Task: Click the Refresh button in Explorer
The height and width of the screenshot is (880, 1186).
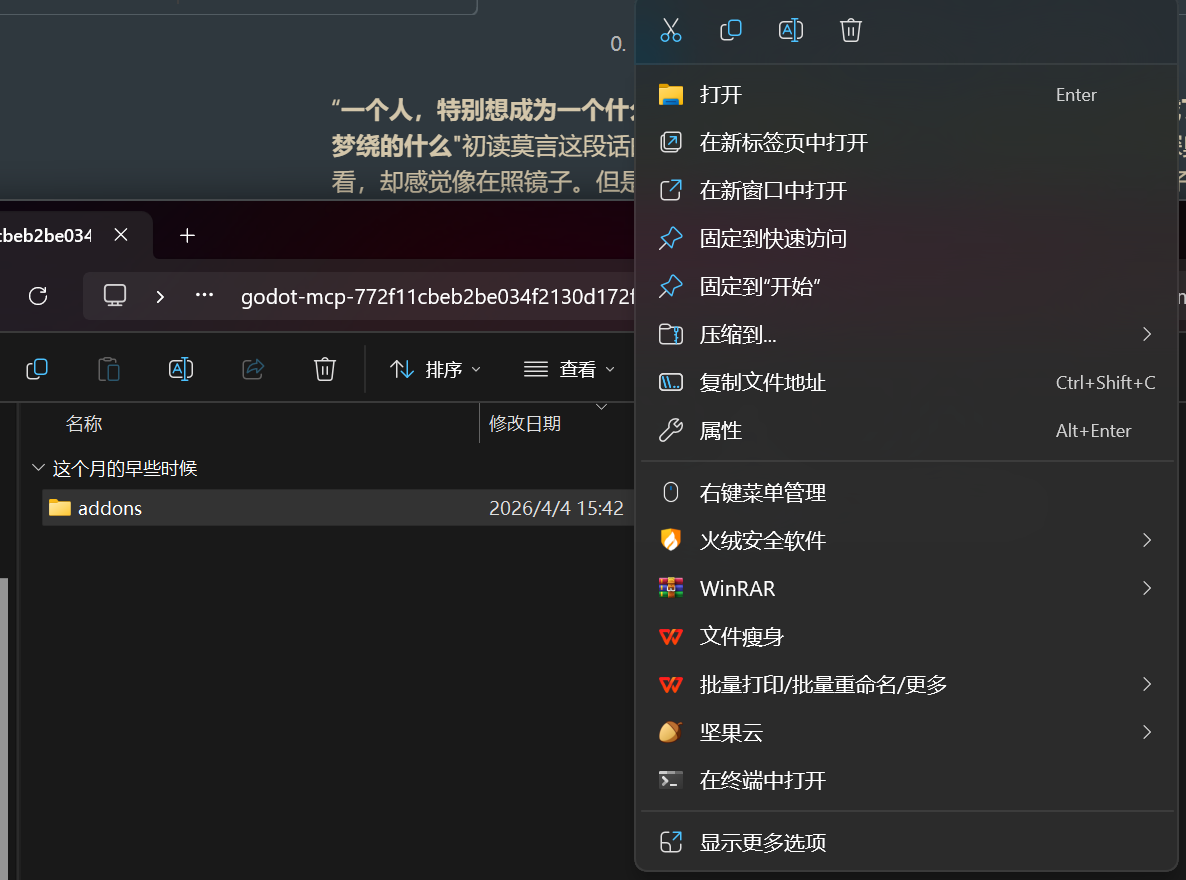Action: (38, 296)
